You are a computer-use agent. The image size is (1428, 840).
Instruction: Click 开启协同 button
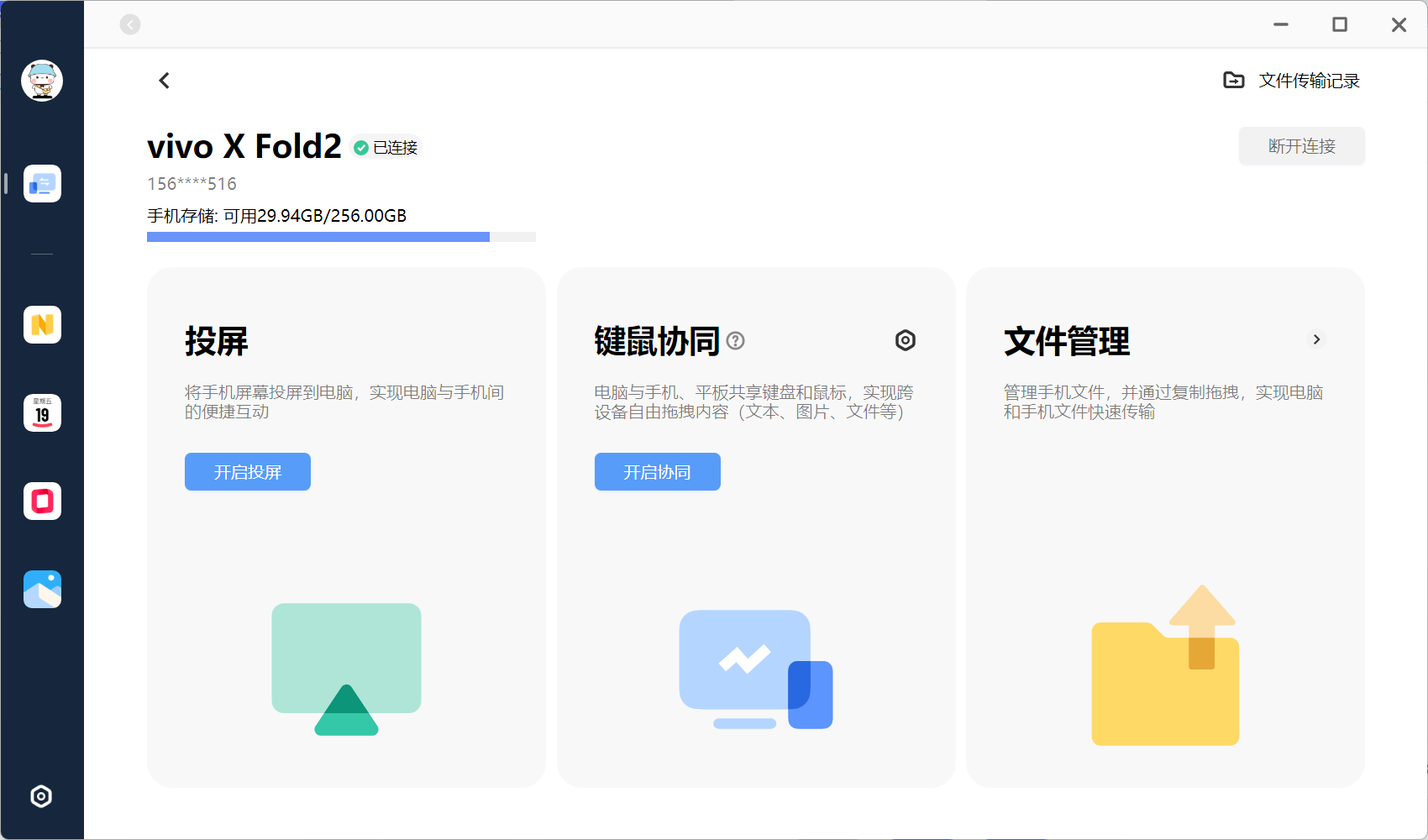click(x=658, y=472)
